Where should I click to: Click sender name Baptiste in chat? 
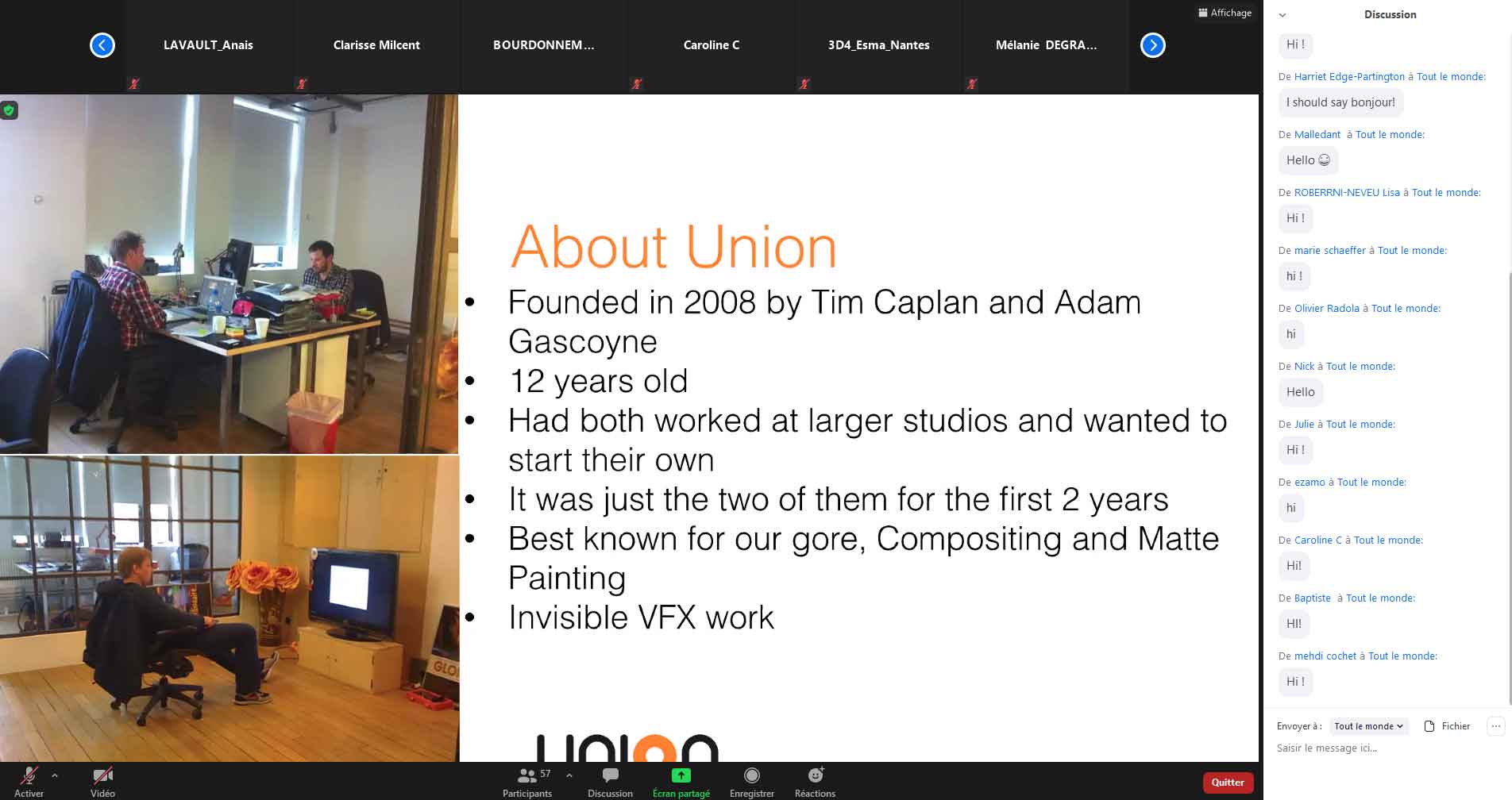click(1312, 598)
